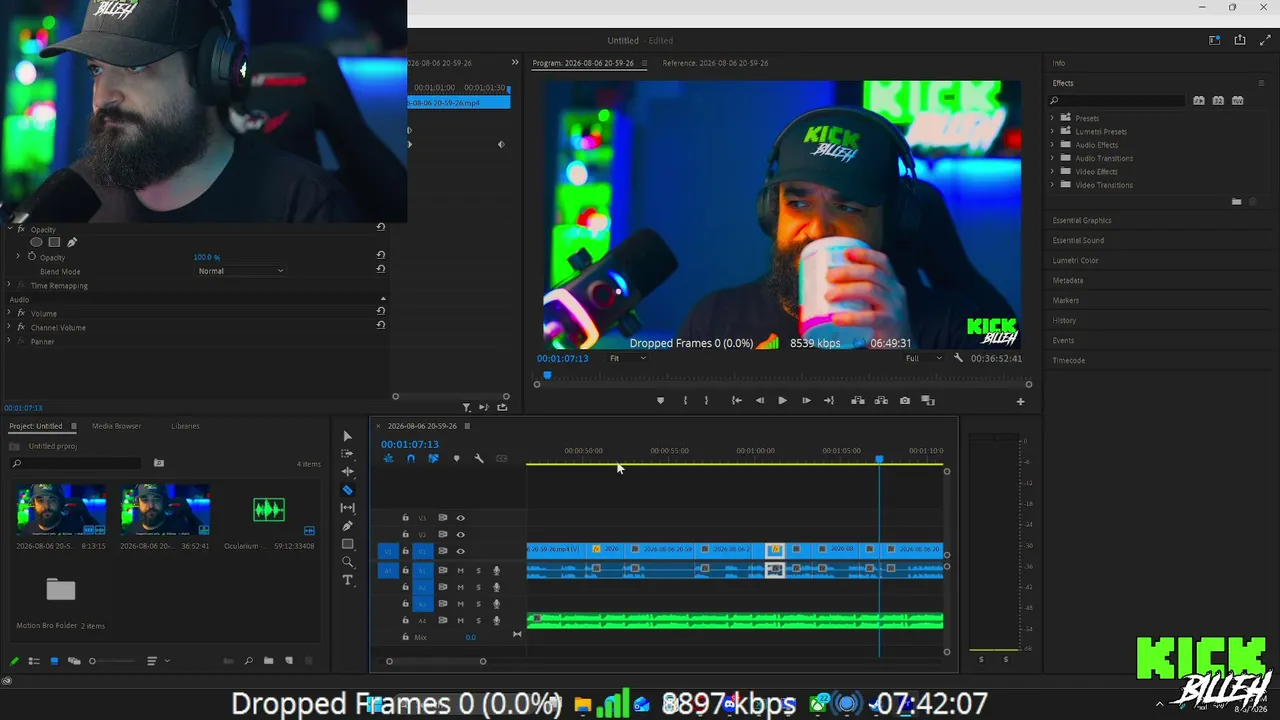Open the Lumetri Color panel

(1075, 260)
